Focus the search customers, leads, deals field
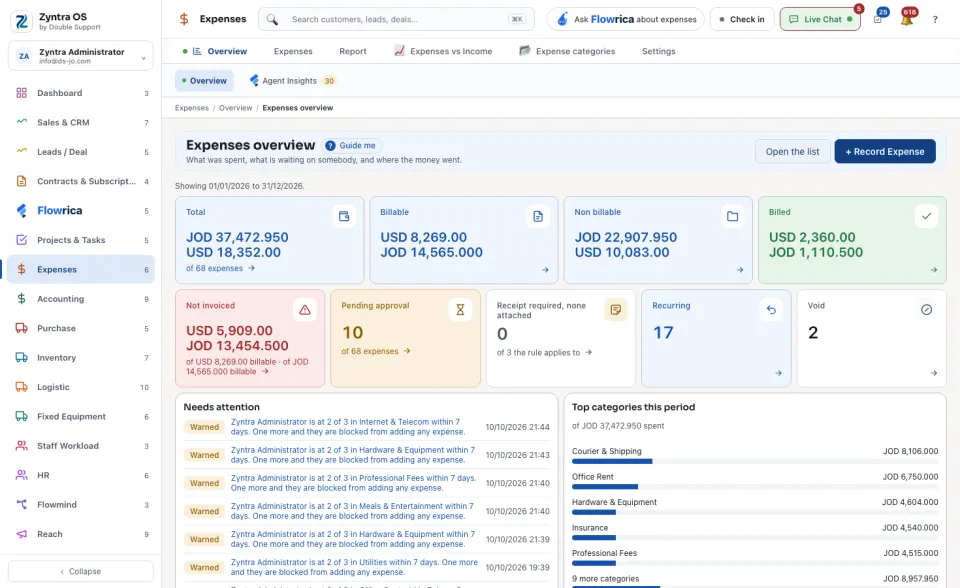960x588 pixels. [396, 20]
